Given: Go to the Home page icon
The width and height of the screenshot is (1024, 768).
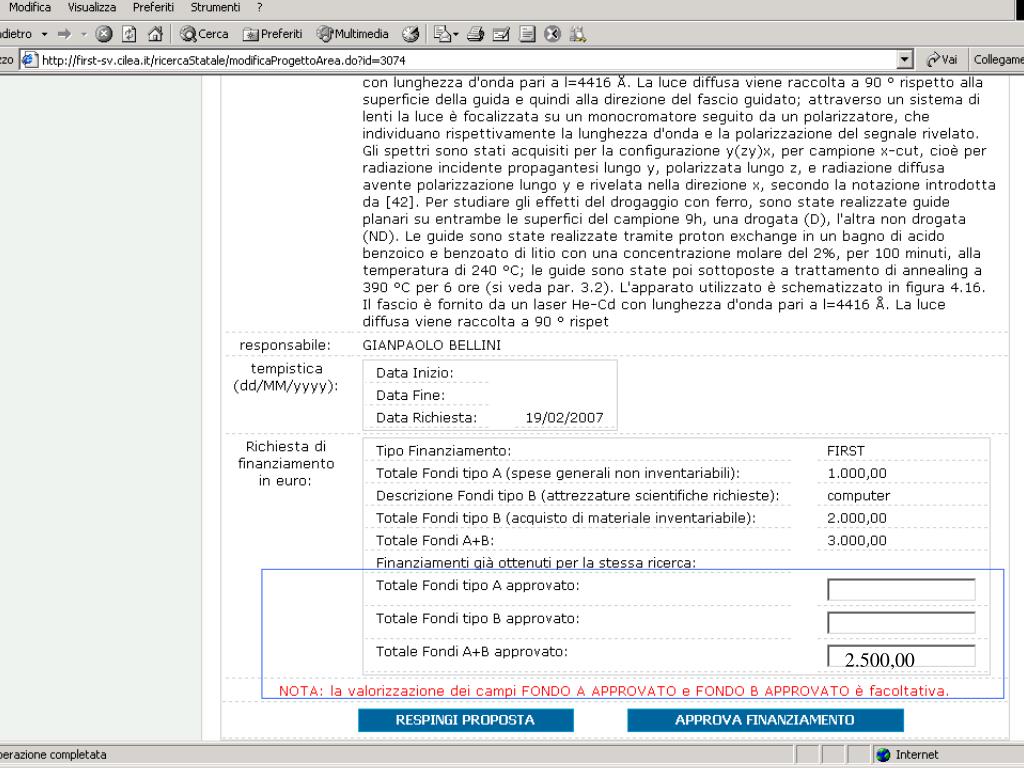Looking at the screenshot, I should pyautogui.click(x=155, y=34).
